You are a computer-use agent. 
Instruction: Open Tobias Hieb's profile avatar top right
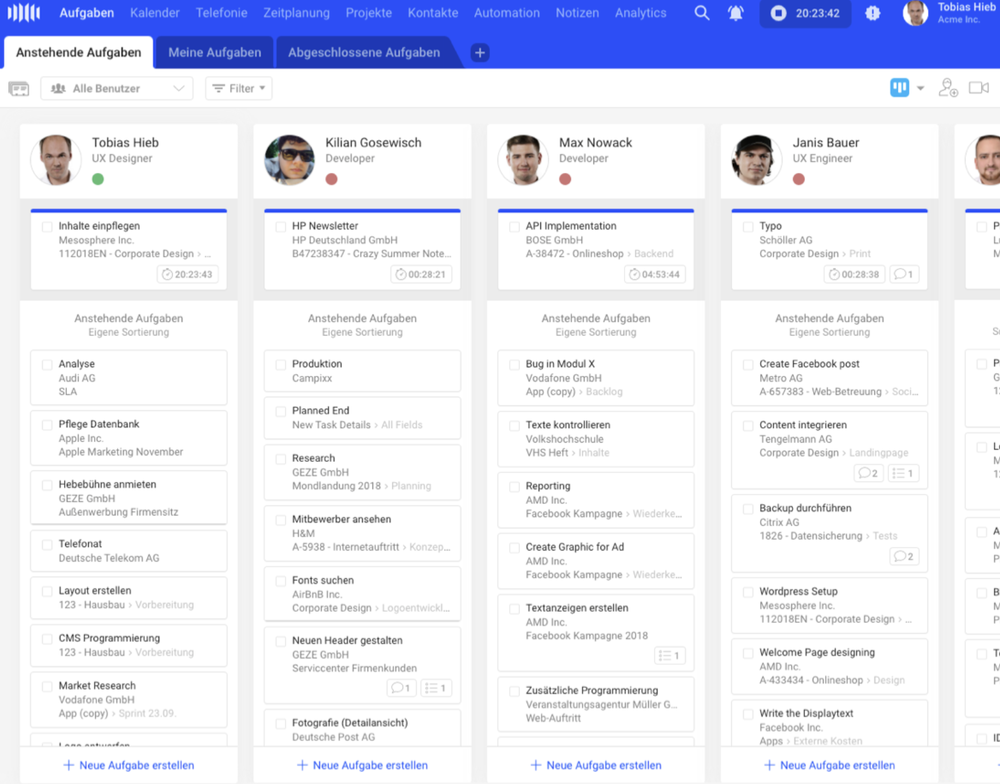[915, 13]
